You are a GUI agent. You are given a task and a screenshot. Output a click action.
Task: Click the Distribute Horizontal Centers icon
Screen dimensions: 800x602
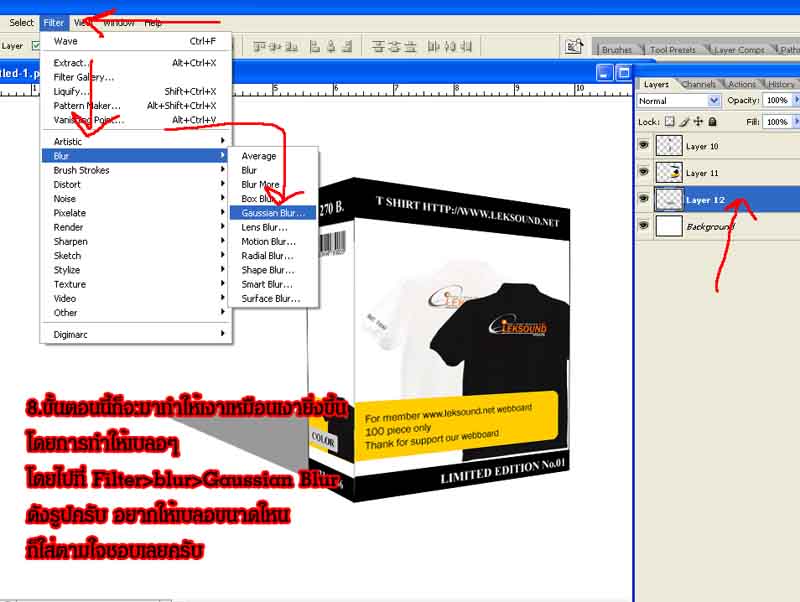pos(450,47)
